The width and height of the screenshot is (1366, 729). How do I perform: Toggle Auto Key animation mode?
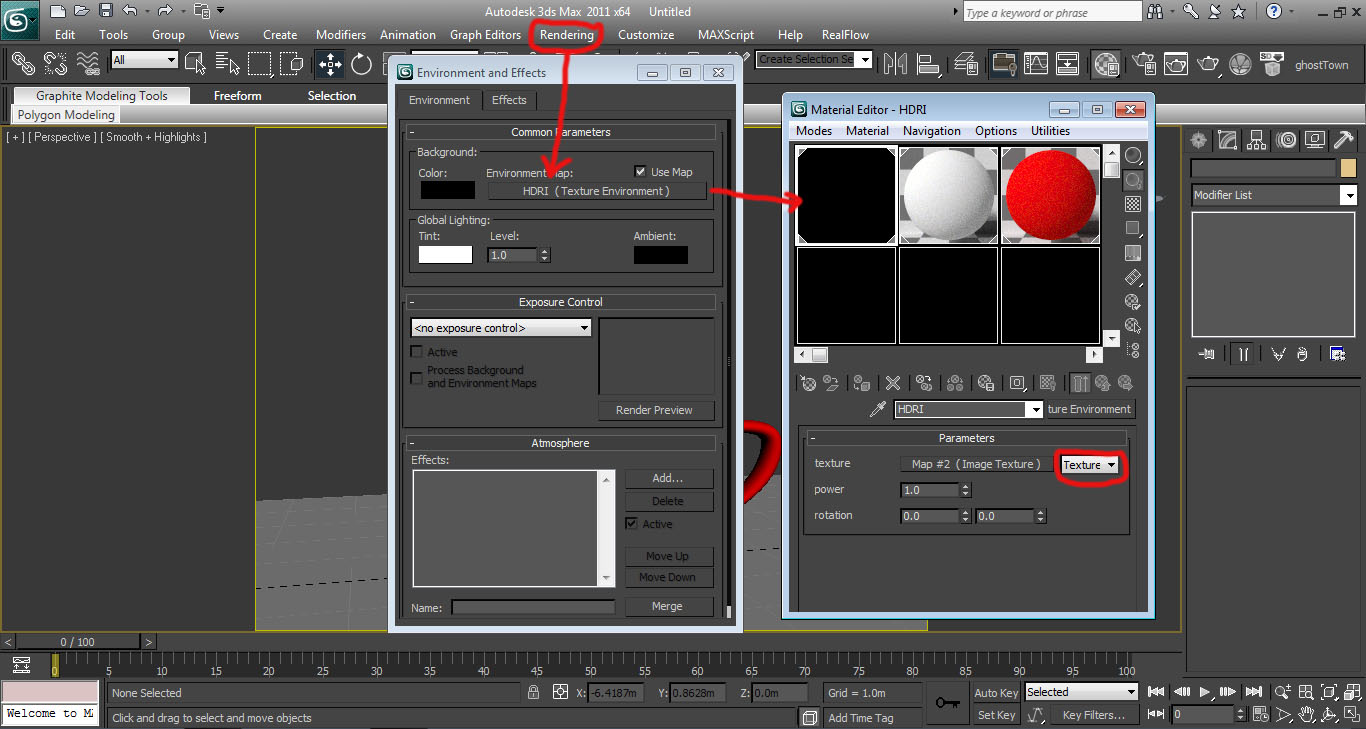pos(996,693)
